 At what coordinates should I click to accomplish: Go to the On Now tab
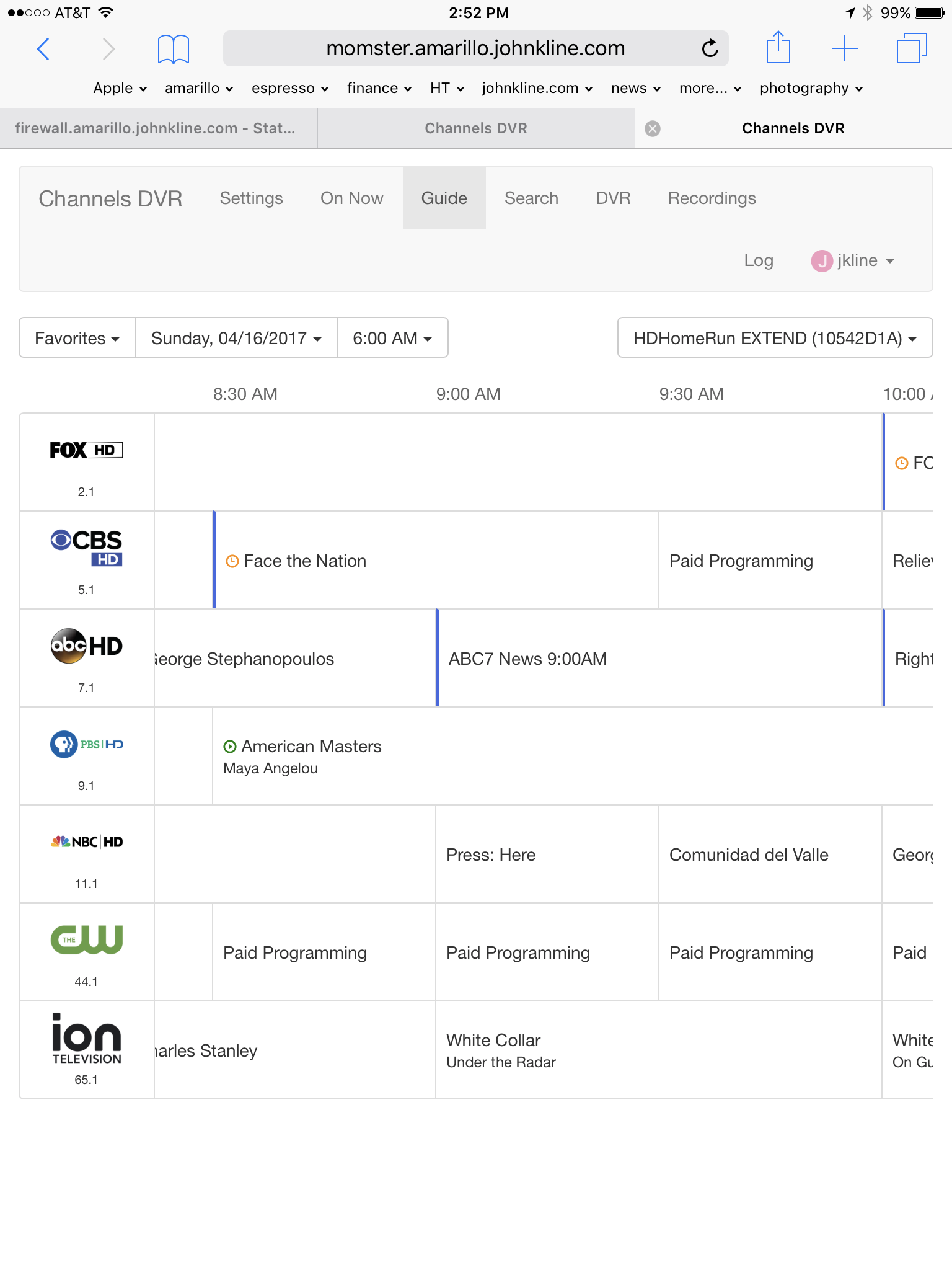point(351,198)
